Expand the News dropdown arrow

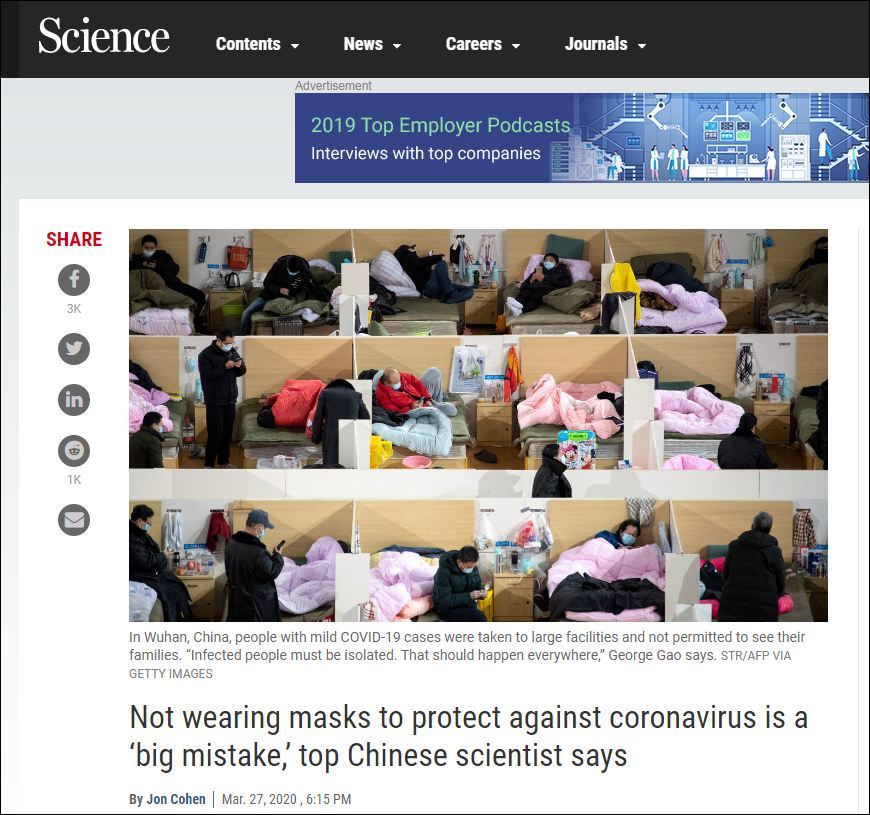(397, 46)
